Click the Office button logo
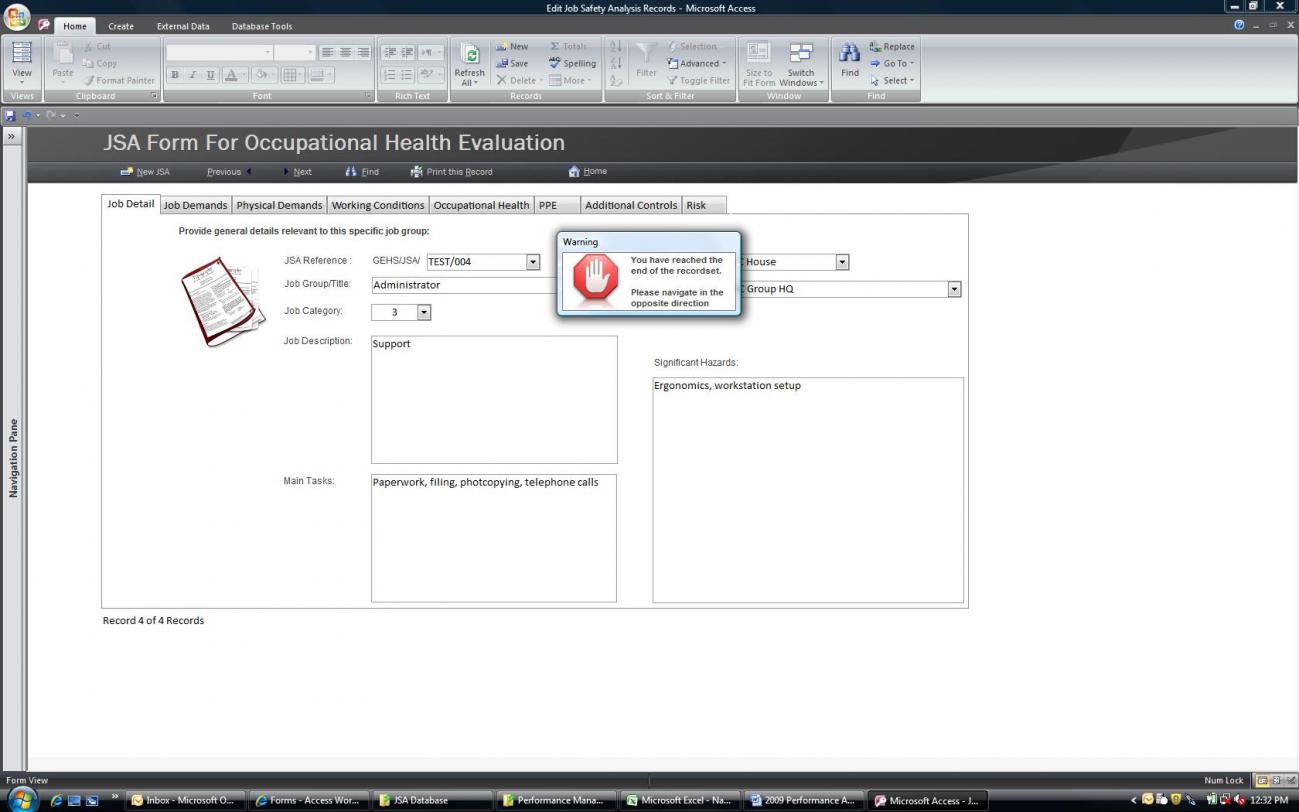 17,19
